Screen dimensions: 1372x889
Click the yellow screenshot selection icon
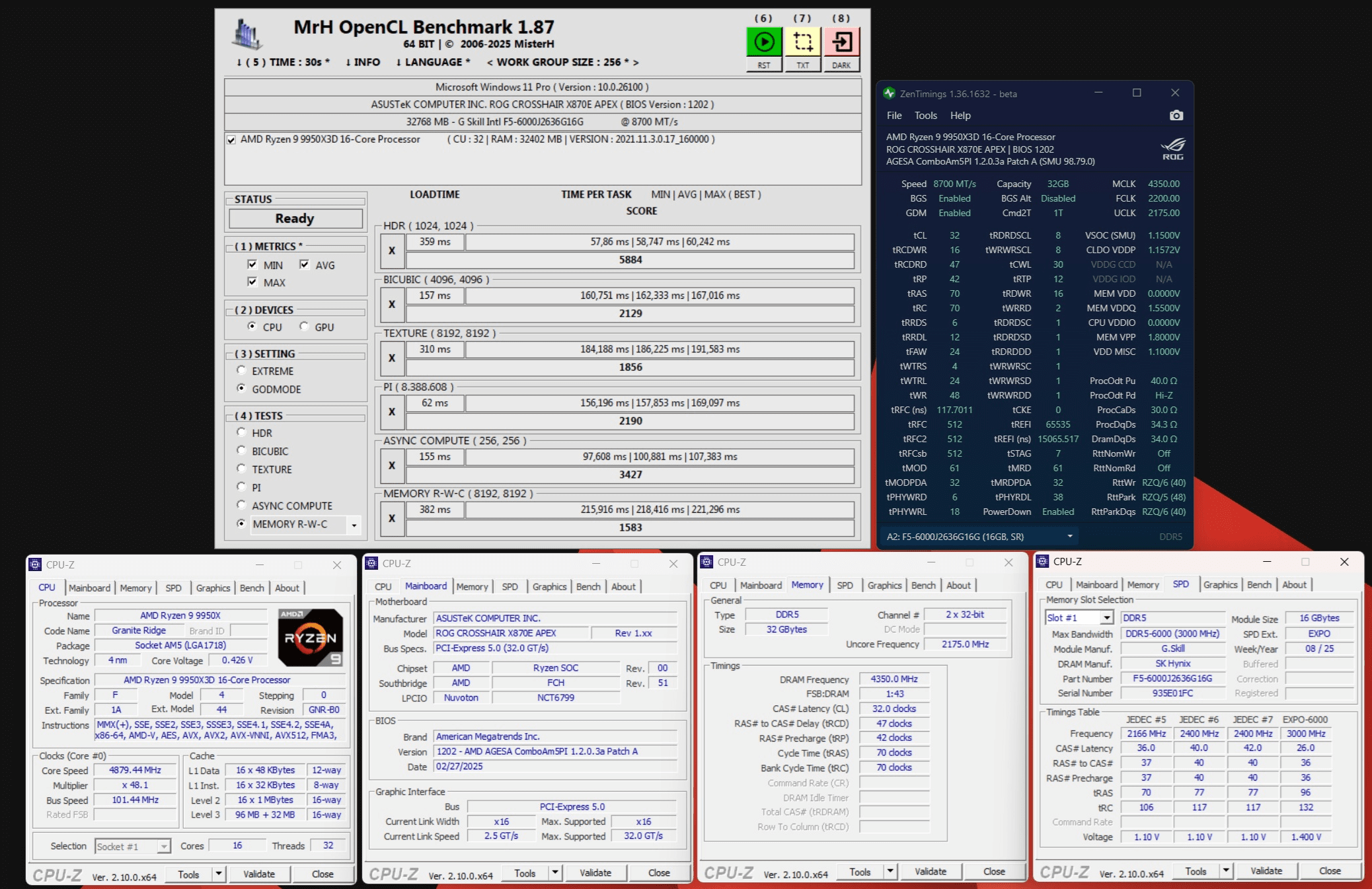point(803,42)
